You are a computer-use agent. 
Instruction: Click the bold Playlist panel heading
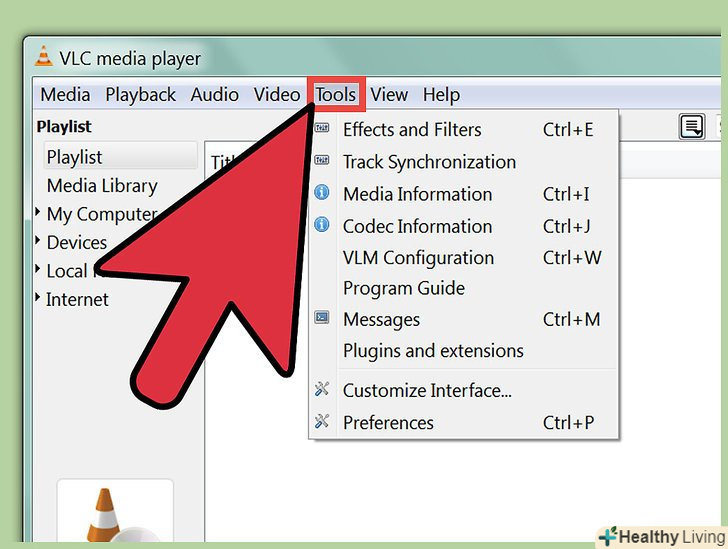tap(64, 126)
